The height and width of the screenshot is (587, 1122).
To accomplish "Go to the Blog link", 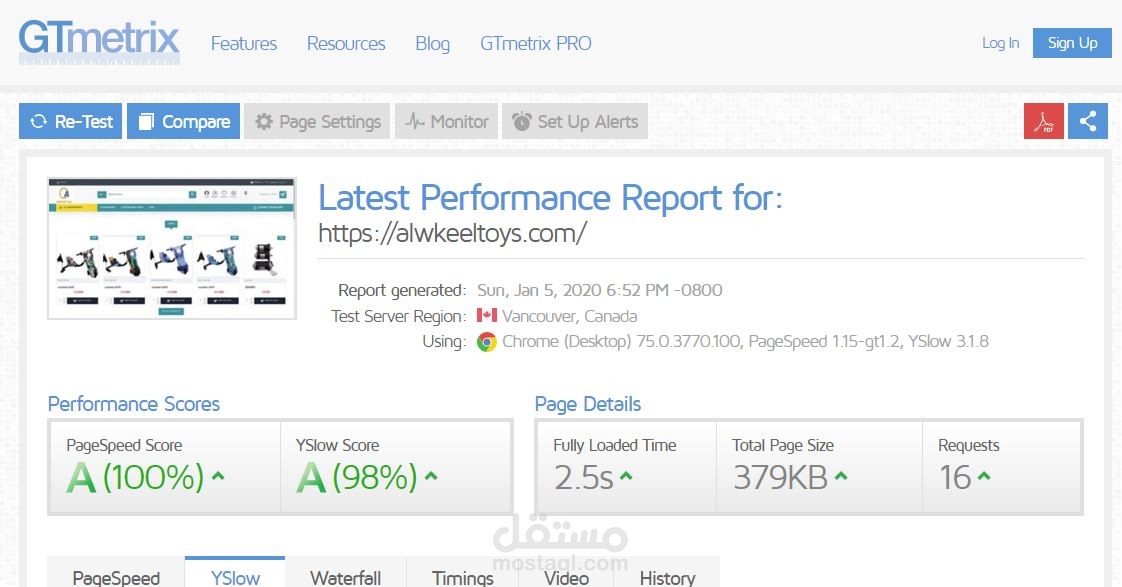I will pos(433,44).
